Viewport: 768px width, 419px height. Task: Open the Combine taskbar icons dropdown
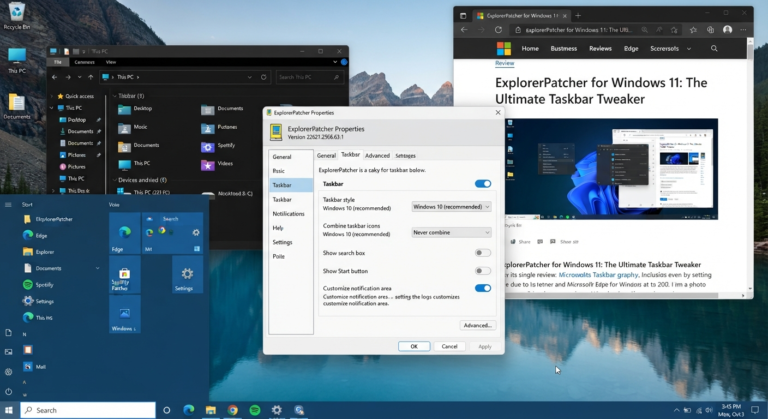(451, 232)
